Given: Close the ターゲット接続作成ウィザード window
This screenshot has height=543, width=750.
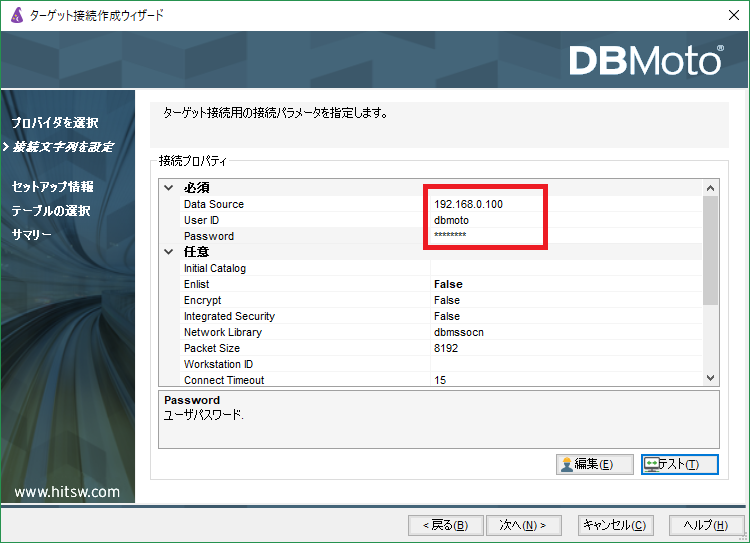Looking at the screenshot, I should 734,15.
